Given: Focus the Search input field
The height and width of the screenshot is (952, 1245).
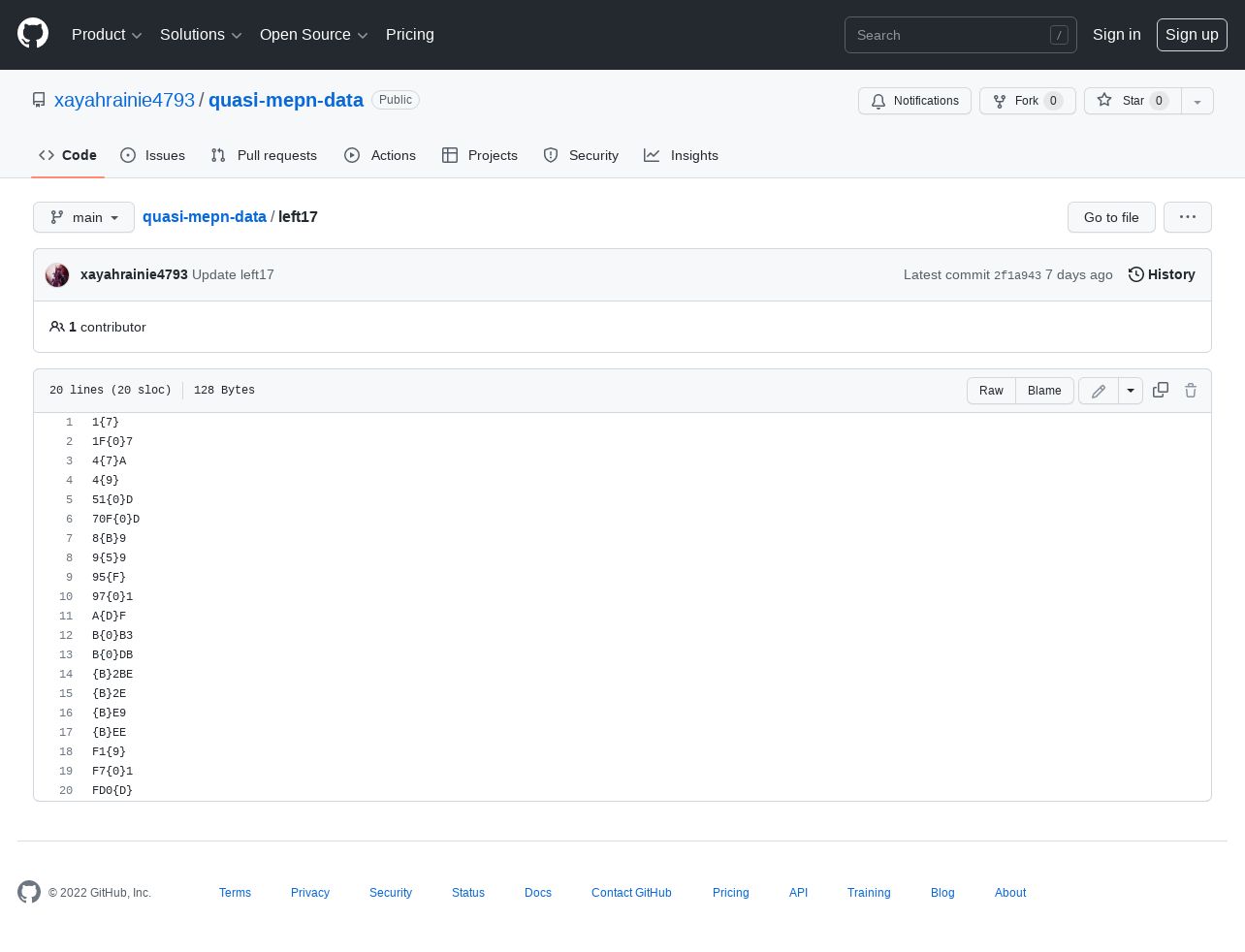Looking at the screenshot, I should (x=961, y=35).
